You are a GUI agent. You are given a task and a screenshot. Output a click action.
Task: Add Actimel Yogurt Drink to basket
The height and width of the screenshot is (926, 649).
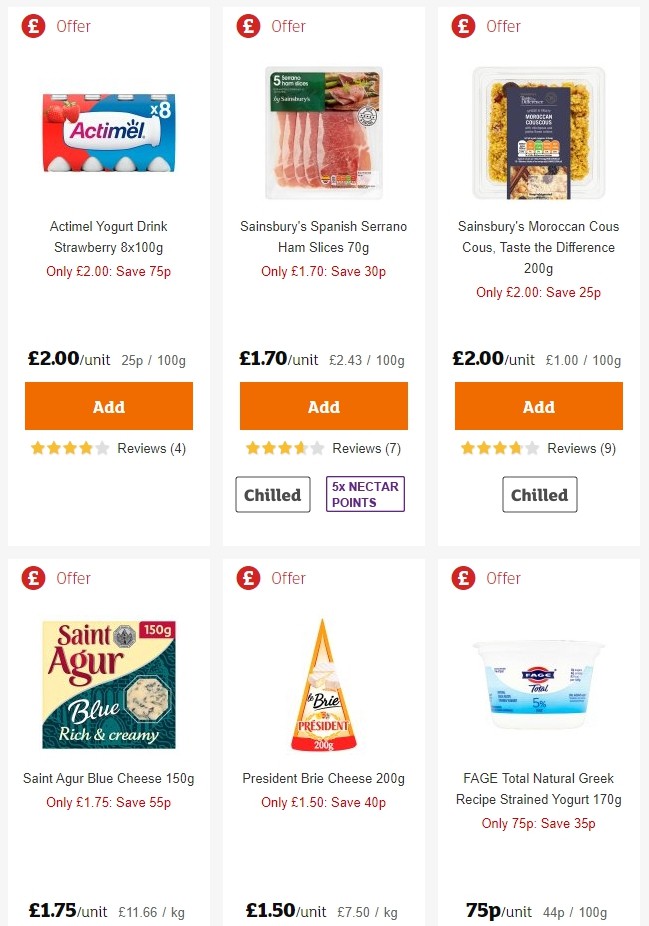click(x=108, y=406)
